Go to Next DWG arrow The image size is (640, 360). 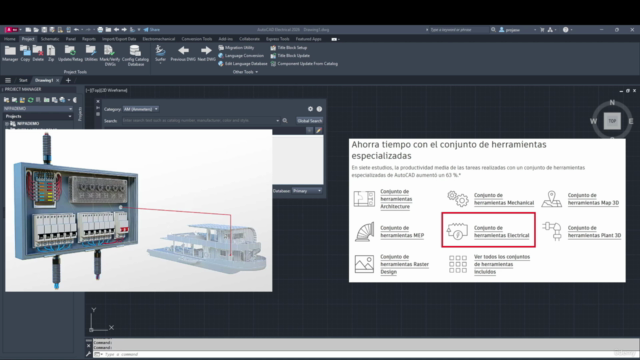(x=207, y=53)
